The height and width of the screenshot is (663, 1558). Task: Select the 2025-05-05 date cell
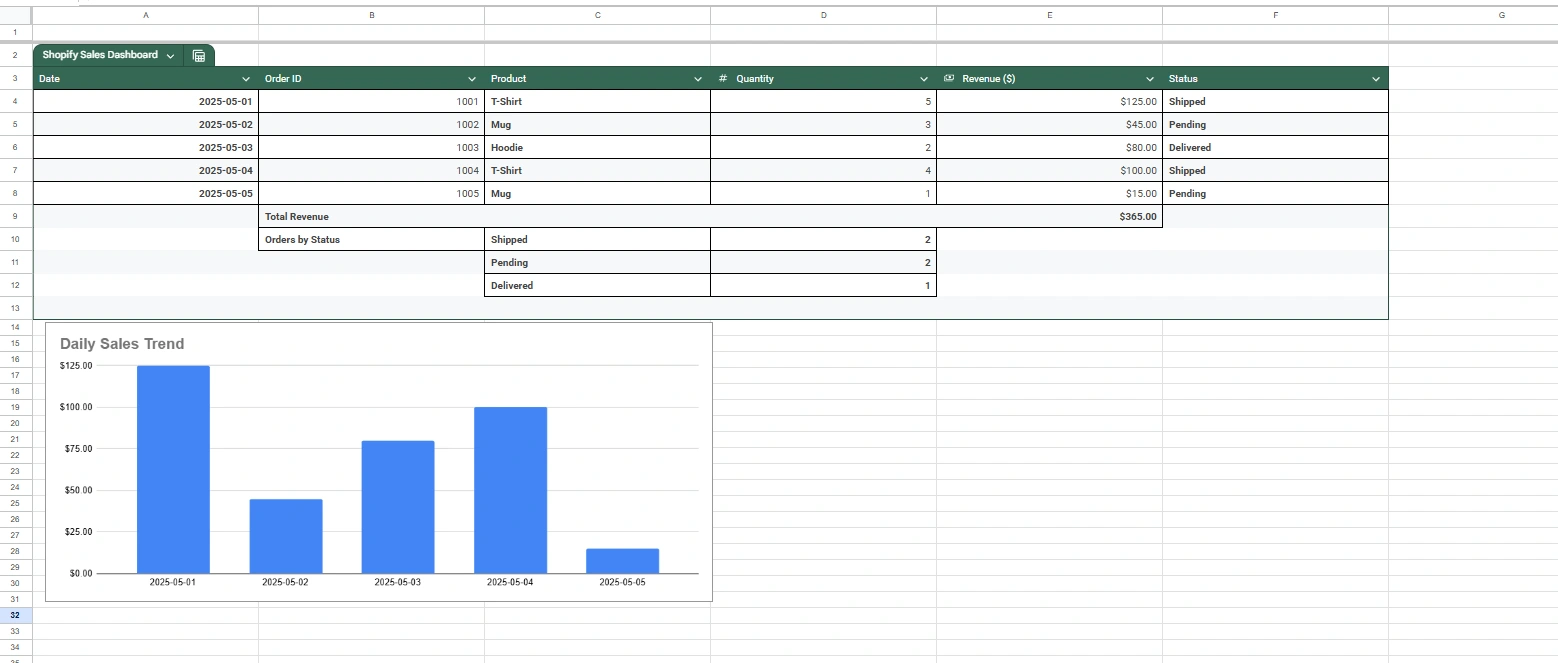point(146,194)
